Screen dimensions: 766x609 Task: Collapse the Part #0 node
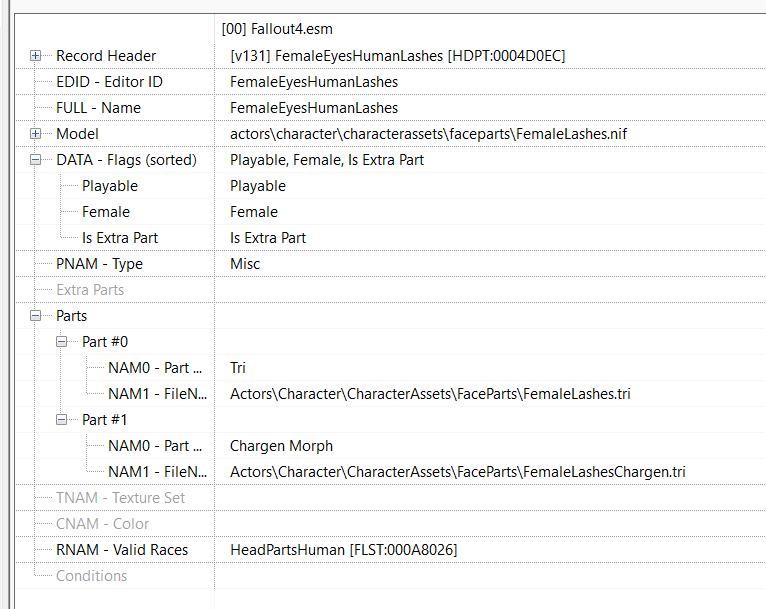click(x=61, y=342)
